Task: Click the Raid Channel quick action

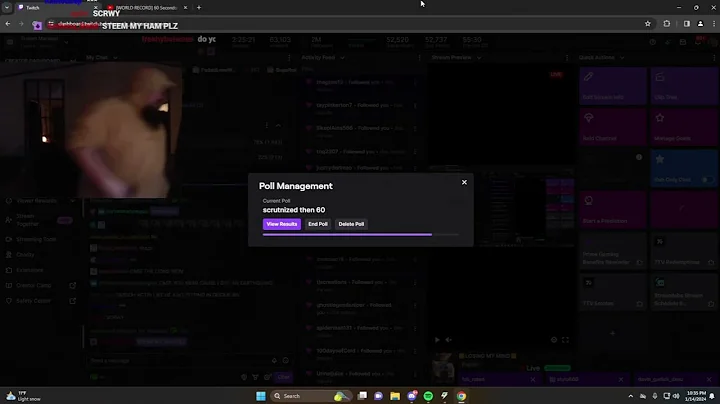Action: click(613, 127)
